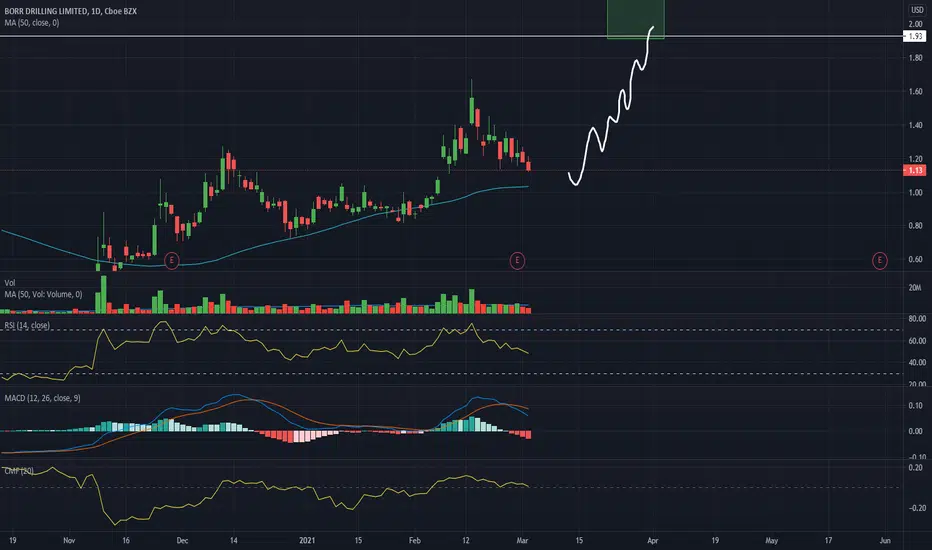Click the Apr label on the time axis
The height and width of the screenshot is (550, 932).
click(653, 540)
